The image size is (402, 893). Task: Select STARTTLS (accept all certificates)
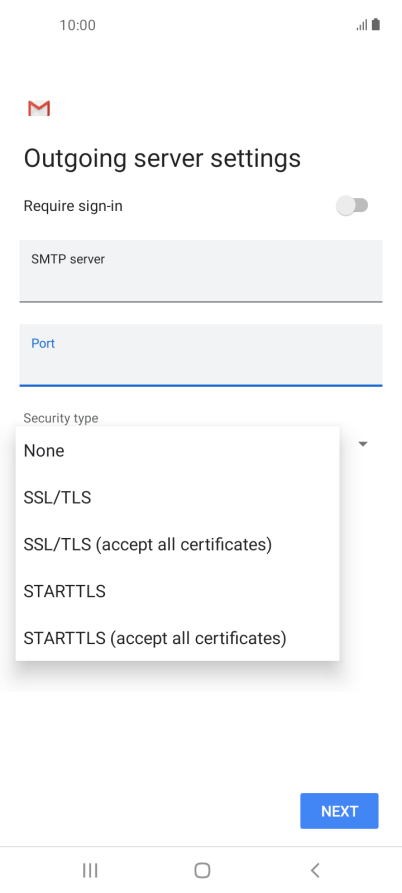point(178,638)
